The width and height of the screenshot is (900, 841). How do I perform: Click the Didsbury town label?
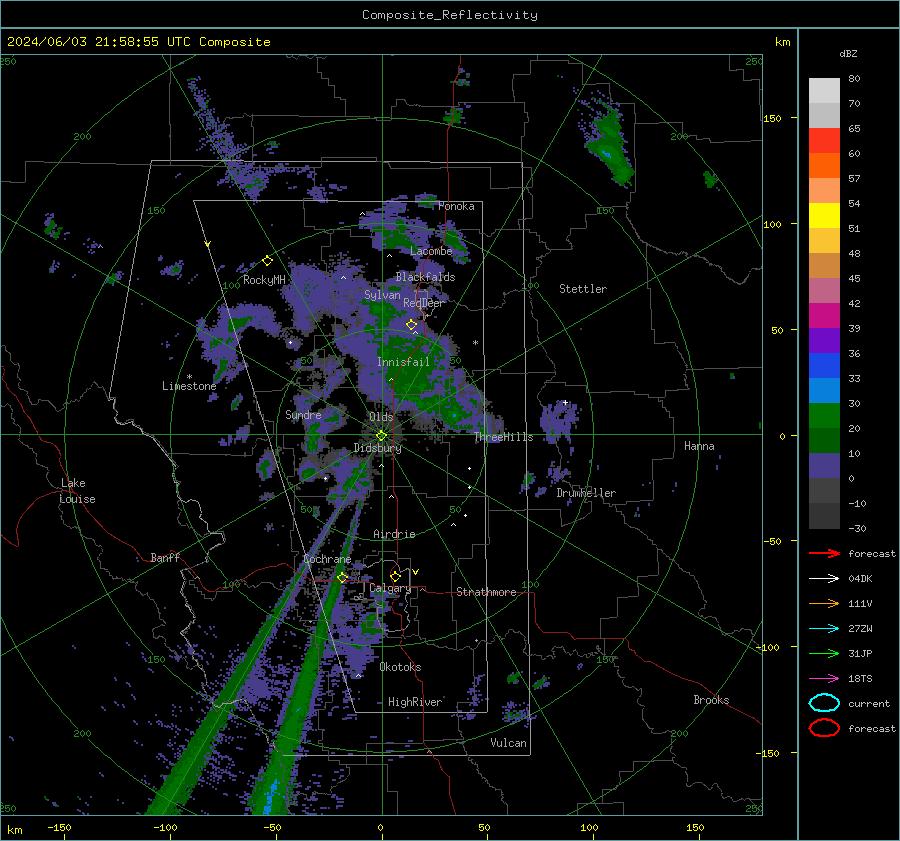tap(377, 448)
